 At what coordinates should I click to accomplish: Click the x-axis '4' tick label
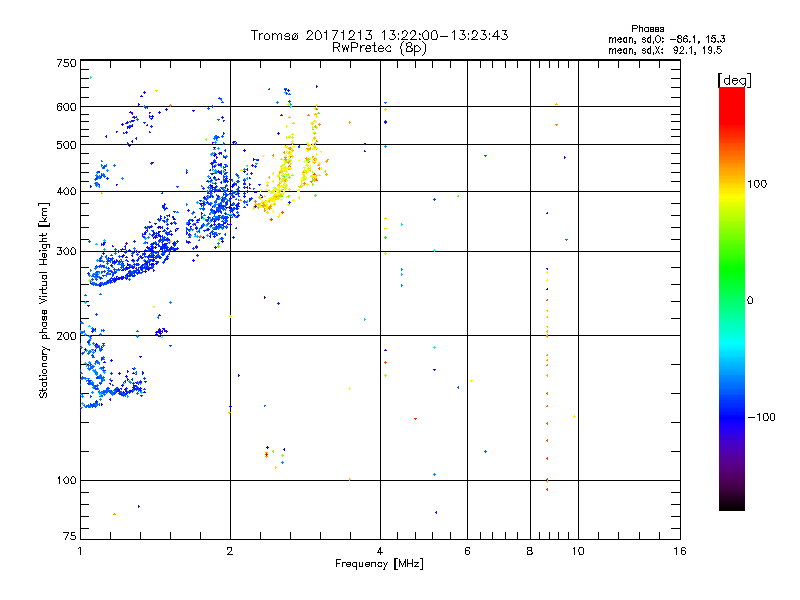(380, 551)
